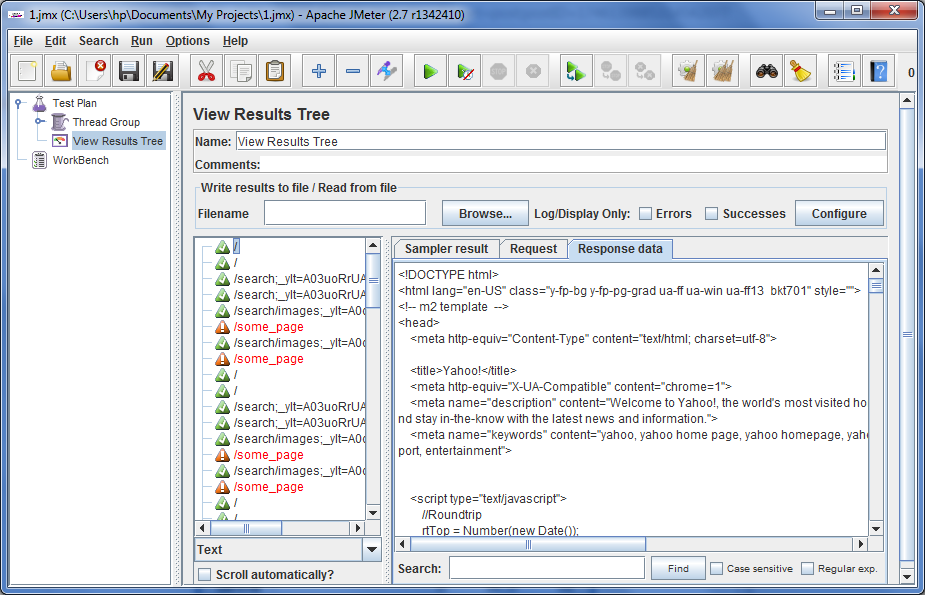Click the New test plan icon
925x595 pixels.
pyautogui.click(x=27, y=71)
